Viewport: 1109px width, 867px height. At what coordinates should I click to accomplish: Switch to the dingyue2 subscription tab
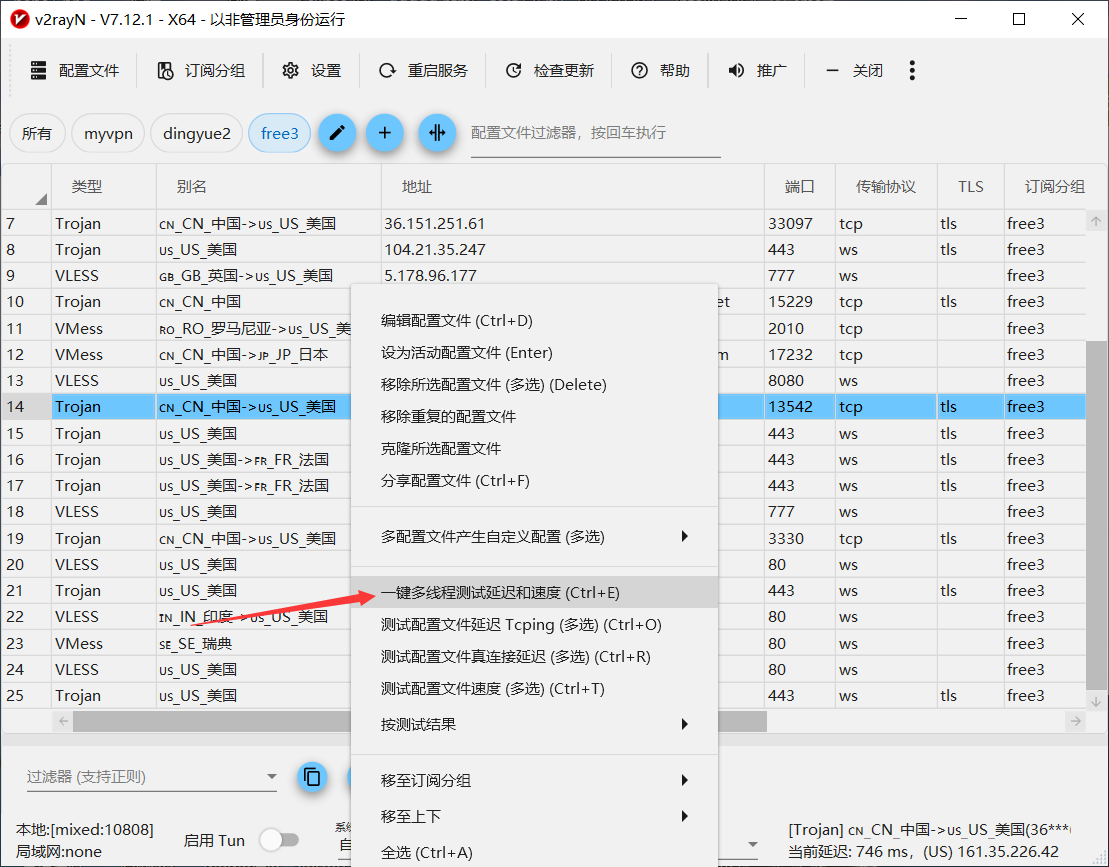point(197,133)
